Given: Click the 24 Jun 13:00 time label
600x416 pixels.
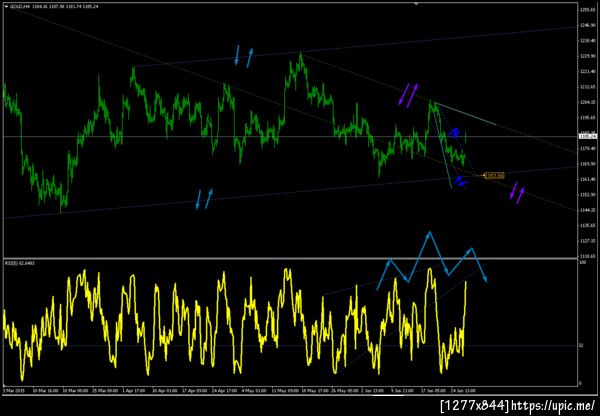Looking at the screenshot, I should pos(463,391).
